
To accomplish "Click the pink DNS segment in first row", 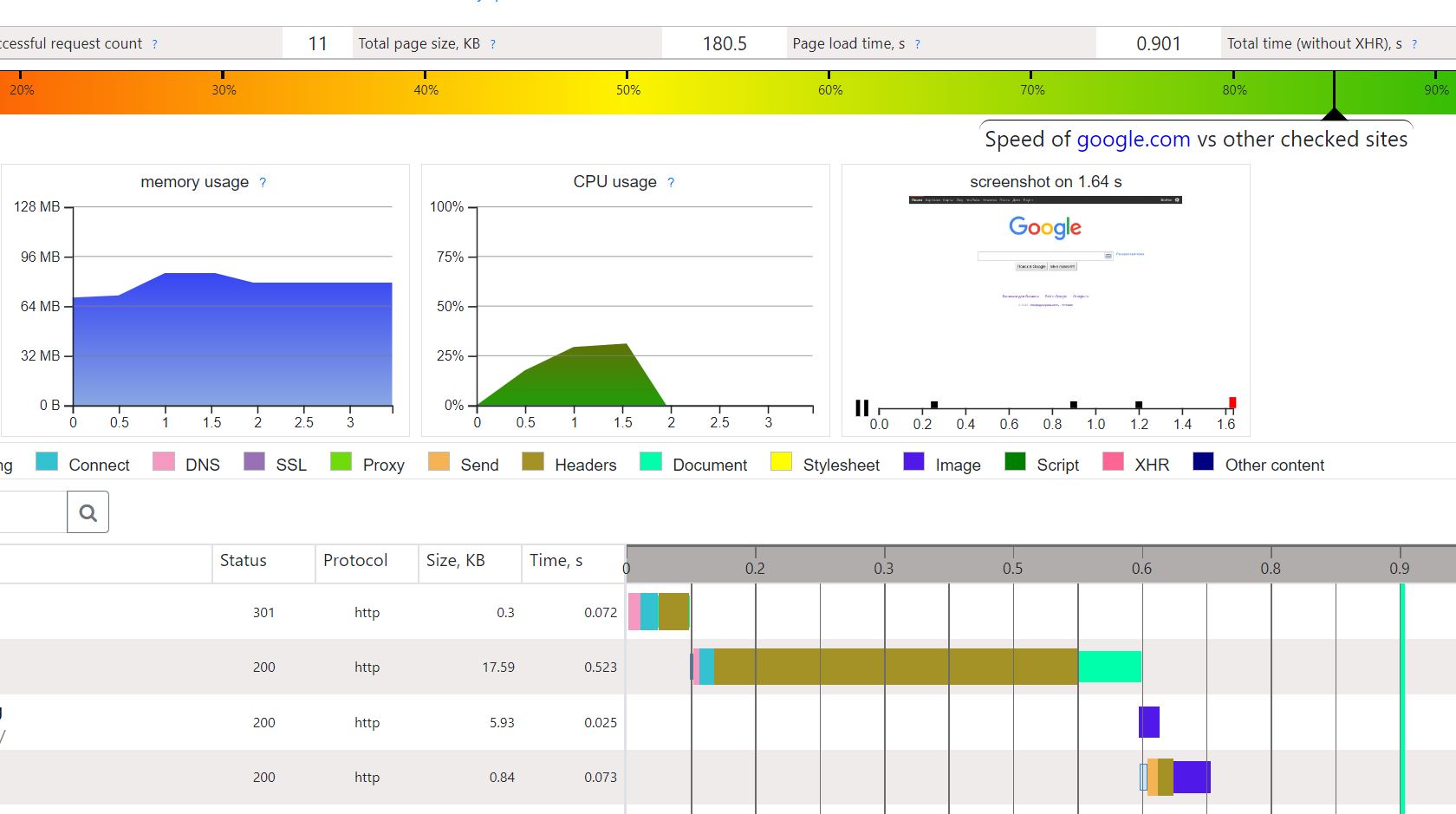I will (634, 612).
